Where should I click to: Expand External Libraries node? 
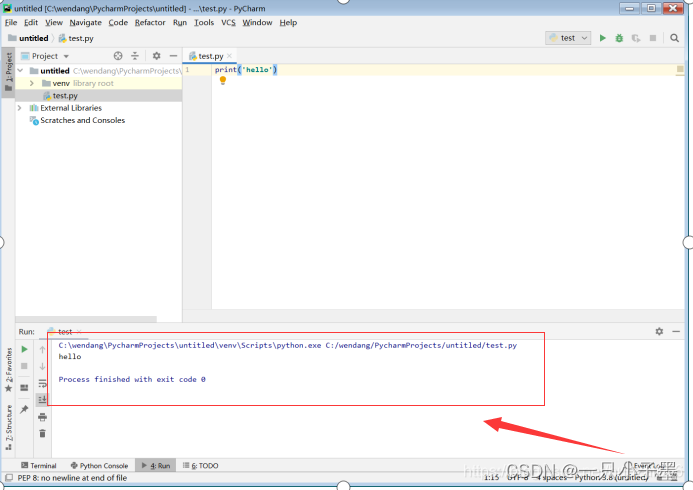[x=19, y=108]
